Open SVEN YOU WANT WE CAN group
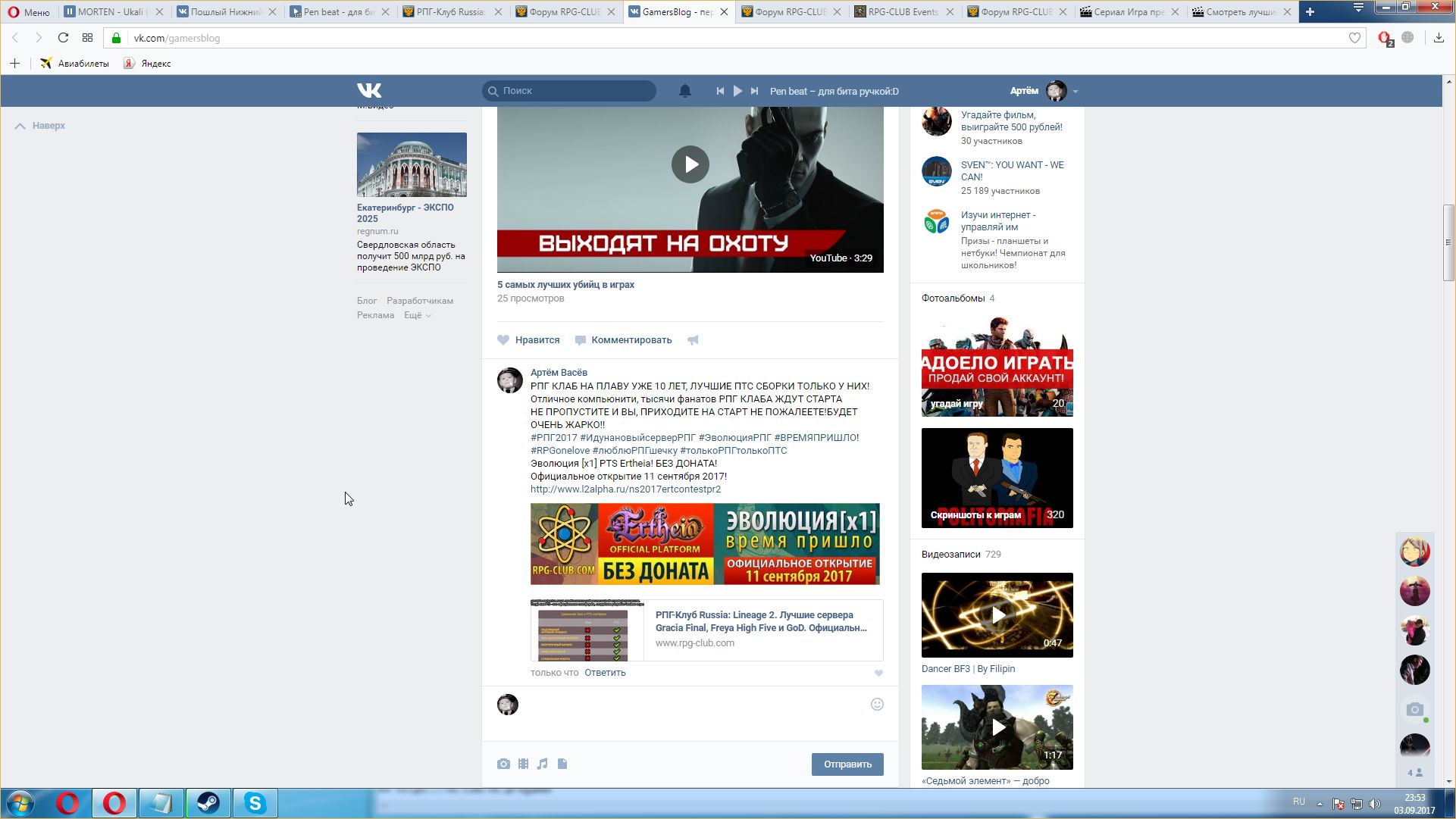This screenshot has width=1456, height=819. coord(1012,171)
